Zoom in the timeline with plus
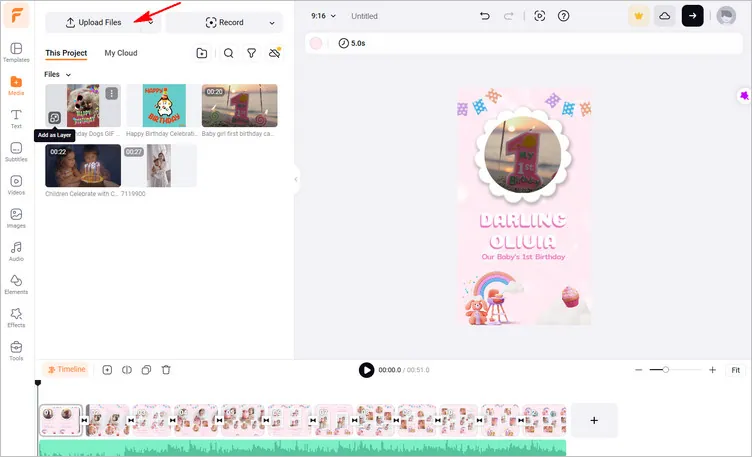The width and height of the screenshot is (752, 457). point(712,370)
